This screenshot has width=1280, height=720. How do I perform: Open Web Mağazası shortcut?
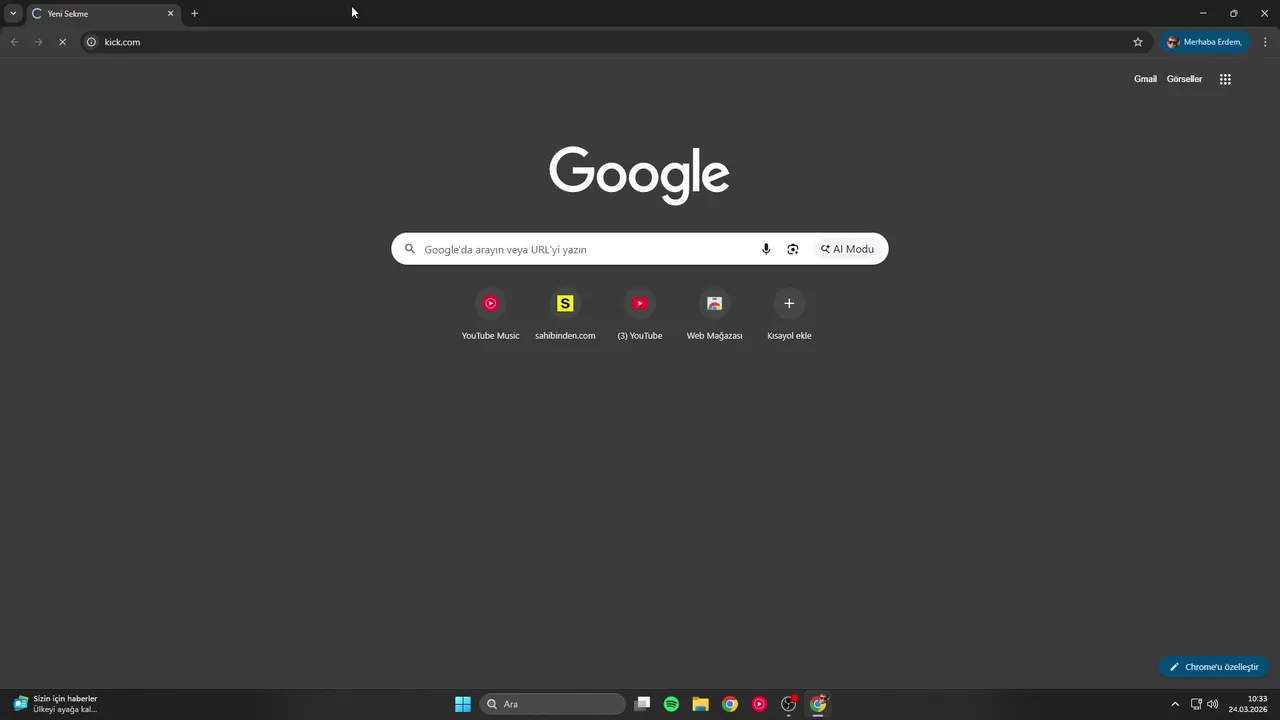tap(714, 315)
